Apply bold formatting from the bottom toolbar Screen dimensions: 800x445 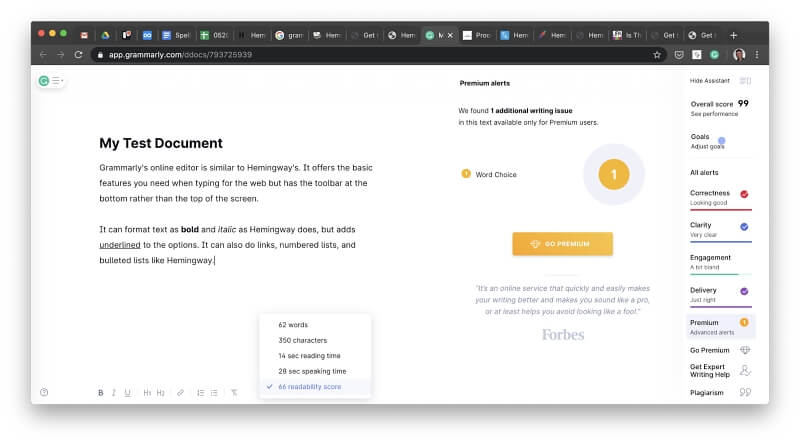pyautogui.click(x=101, y=392)
